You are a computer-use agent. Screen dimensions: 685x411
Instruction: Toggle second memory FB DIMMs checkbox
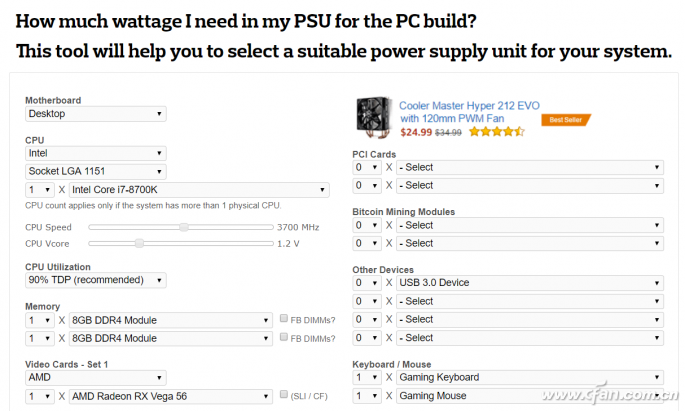[x=285, y=338]
